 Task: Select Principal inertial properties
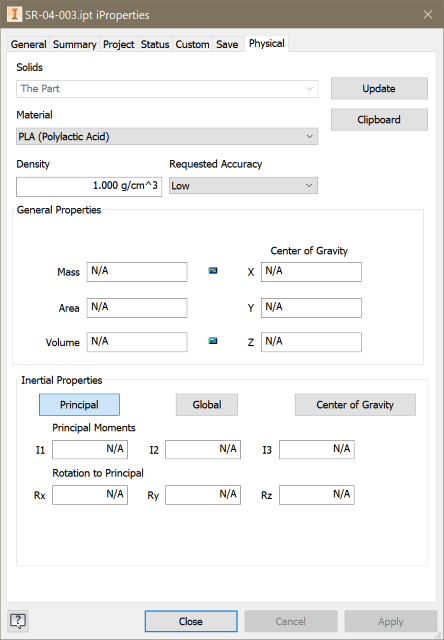[79, 404]
